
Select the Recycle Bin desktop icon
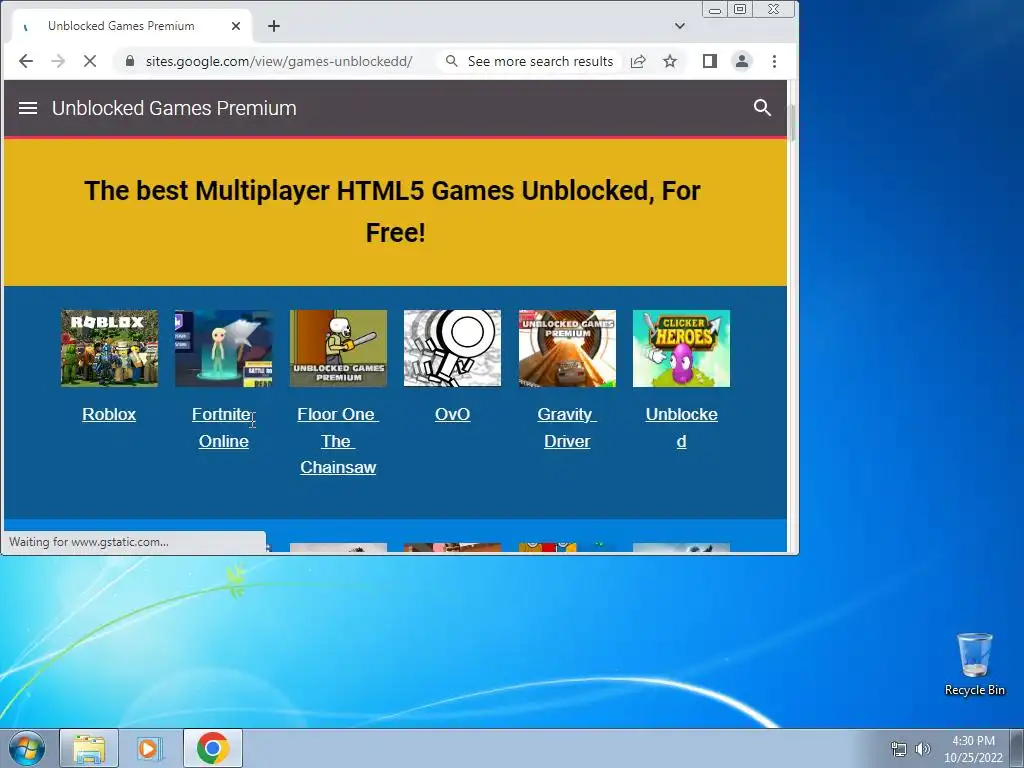tap(974, 664)
